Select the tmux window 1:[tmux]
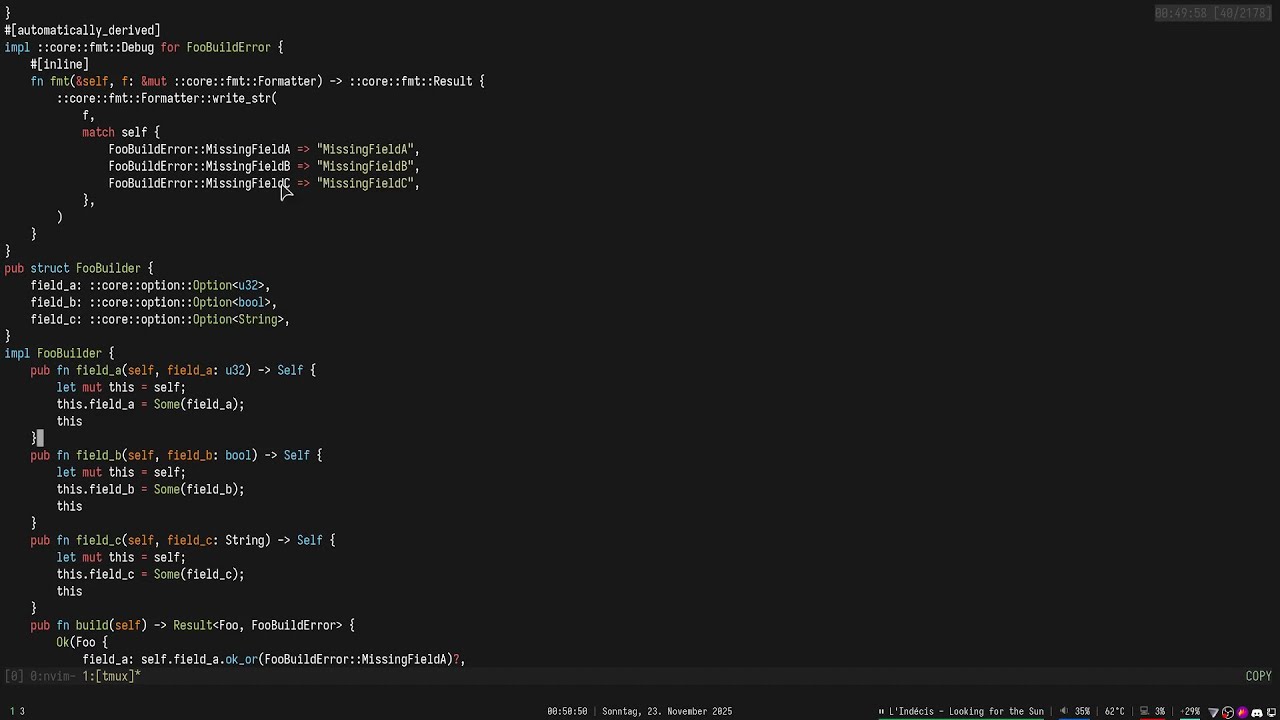 click(x=111, y=677)
